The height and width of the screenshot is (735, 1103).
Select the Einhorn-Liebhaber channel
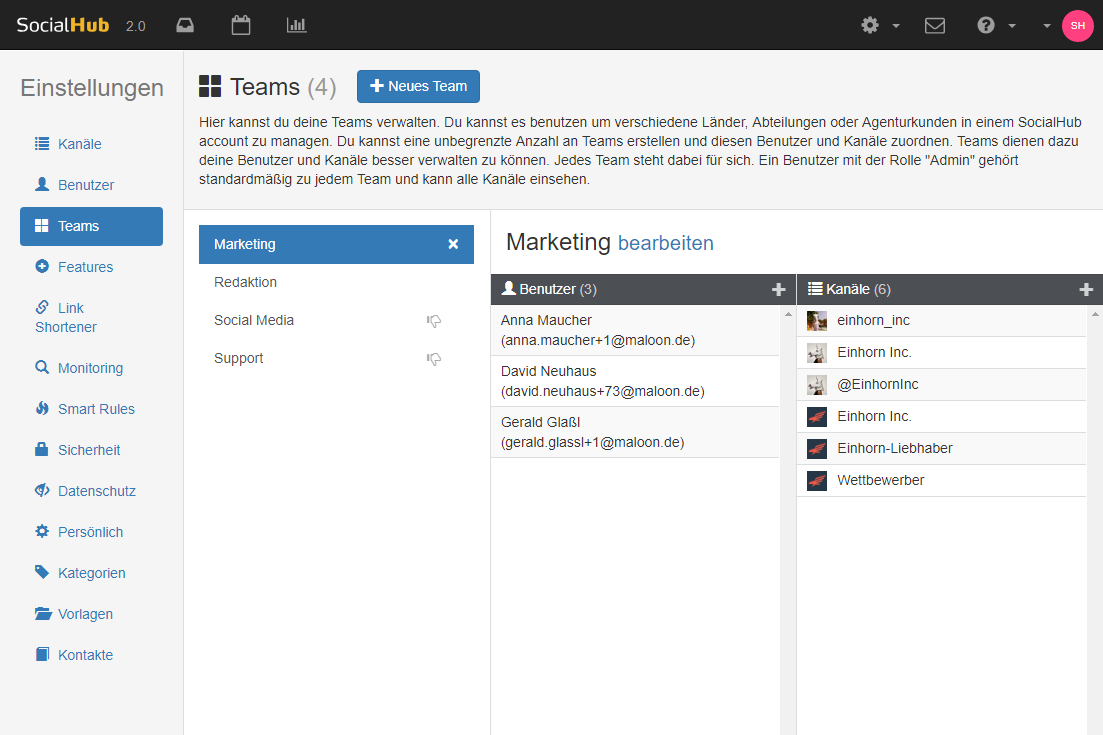(942, 449)
